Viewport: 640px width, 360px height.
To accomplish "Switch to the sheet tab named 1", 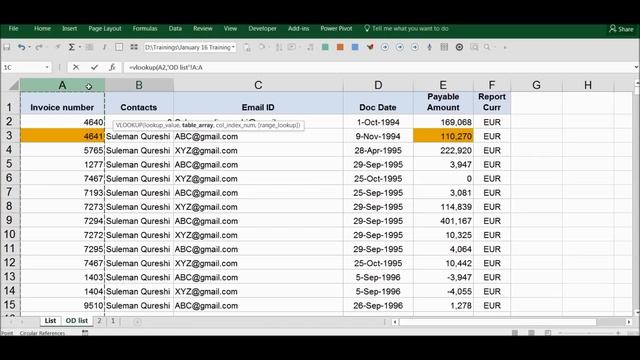I will pos(113,321).
